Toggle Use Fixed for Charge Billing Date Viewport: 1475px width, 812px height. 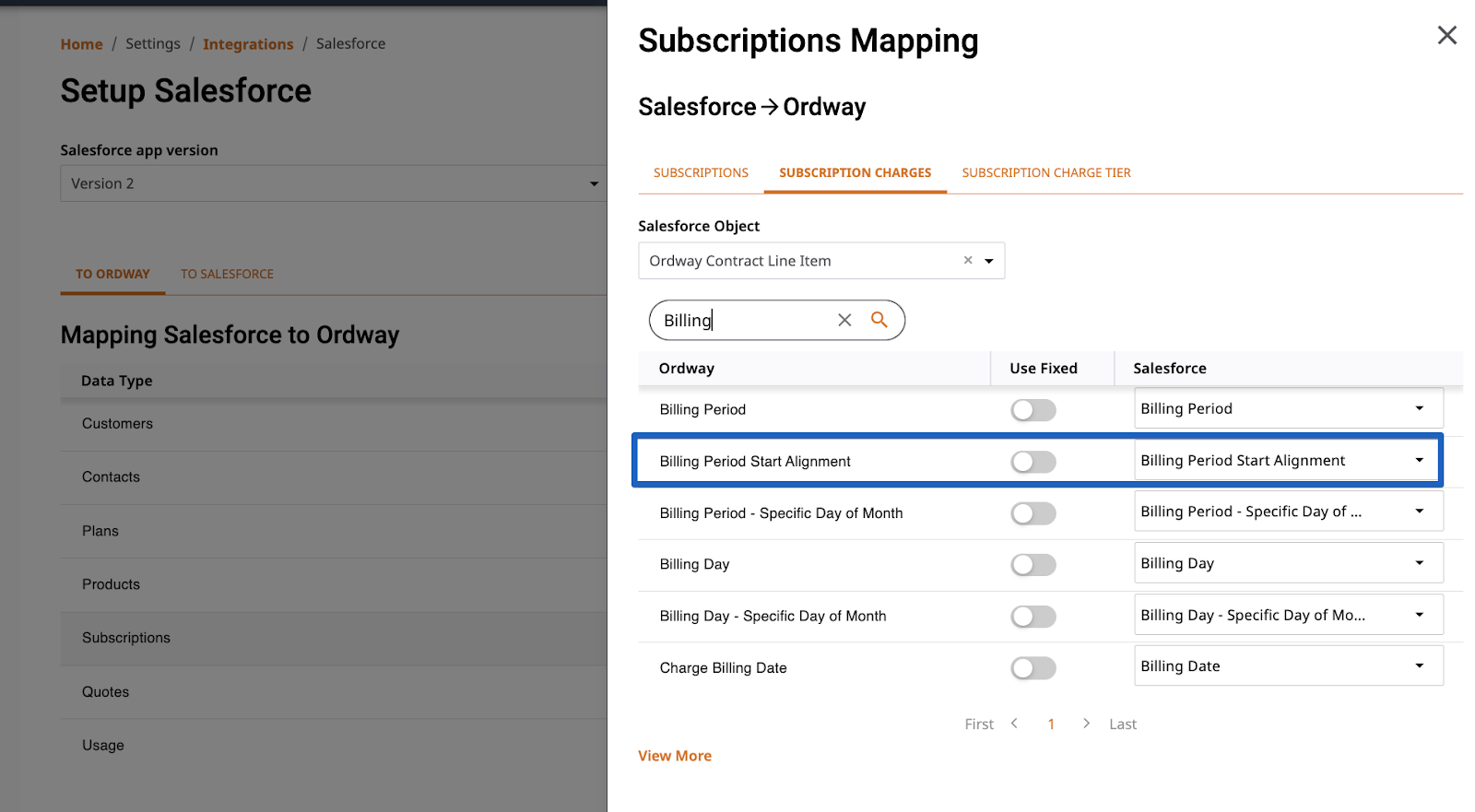1033,668
